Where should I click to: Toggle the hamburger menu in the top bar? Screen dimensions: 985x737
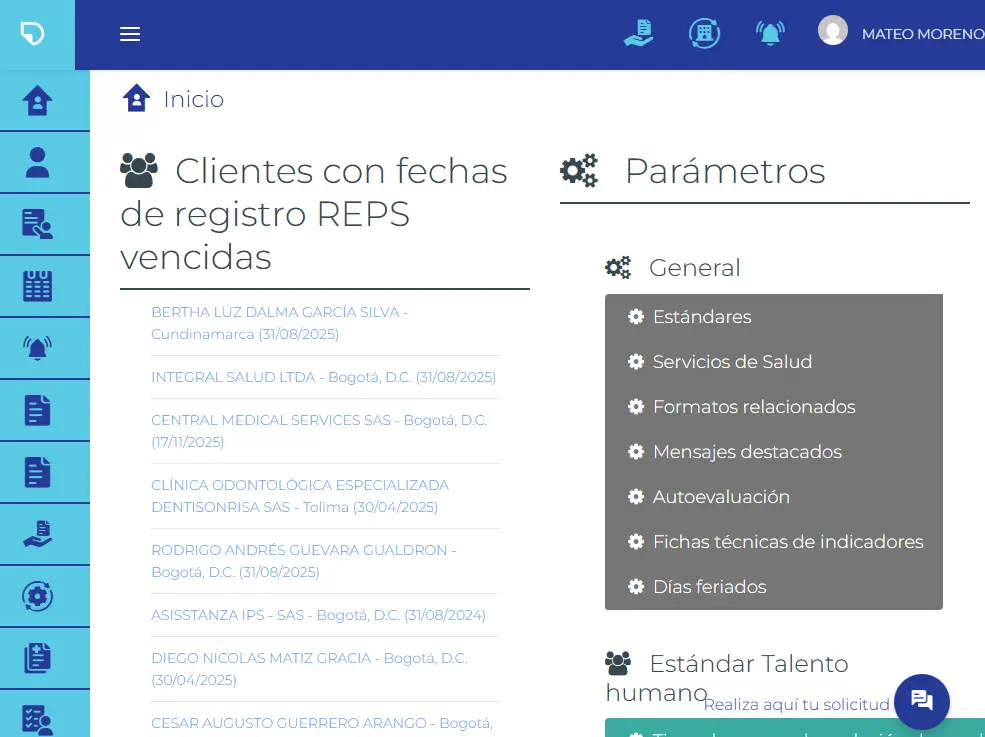click(130, 34)
